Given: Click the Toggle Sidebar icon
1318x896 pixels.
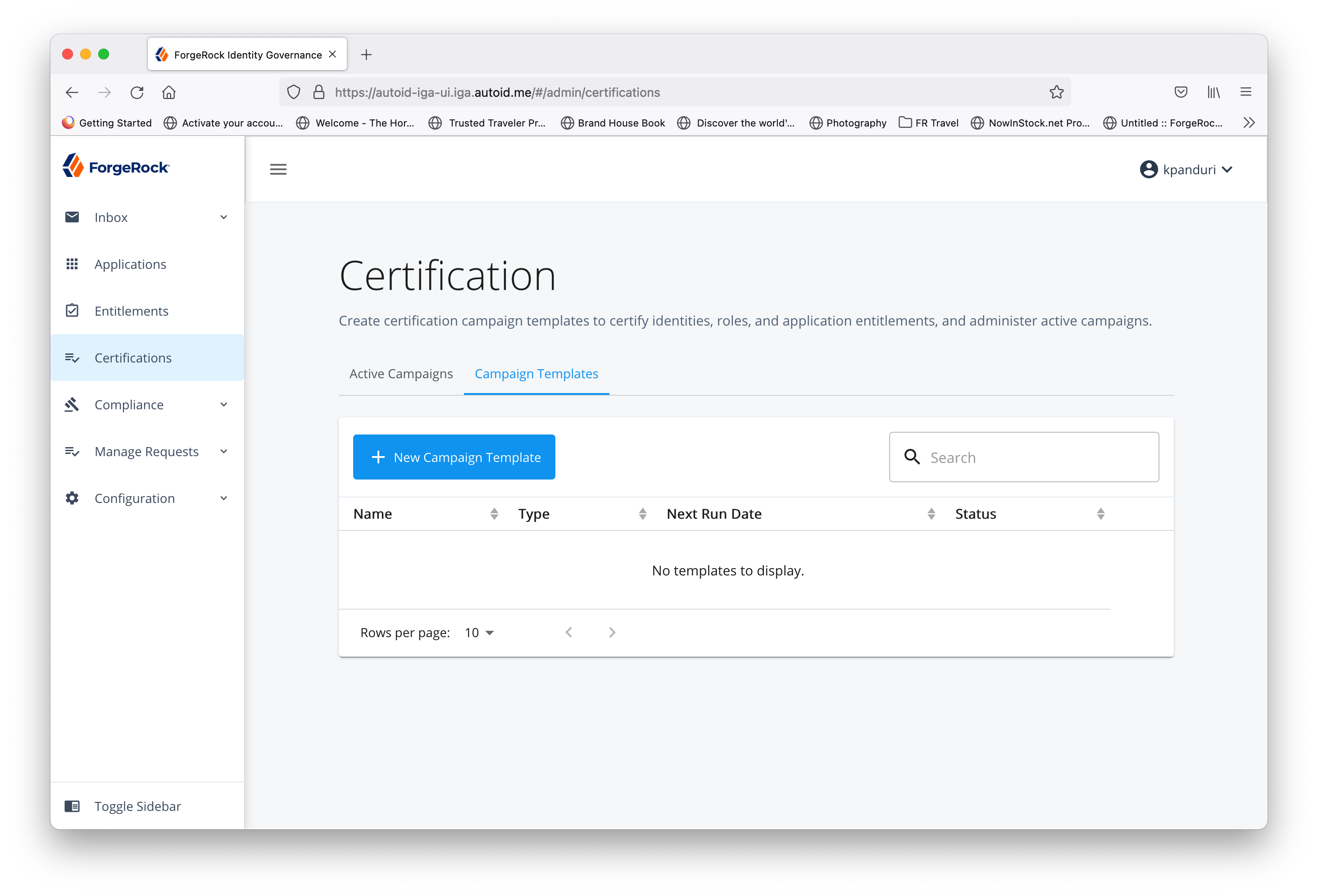Looking at the screenshot, I should coord(72,806).
